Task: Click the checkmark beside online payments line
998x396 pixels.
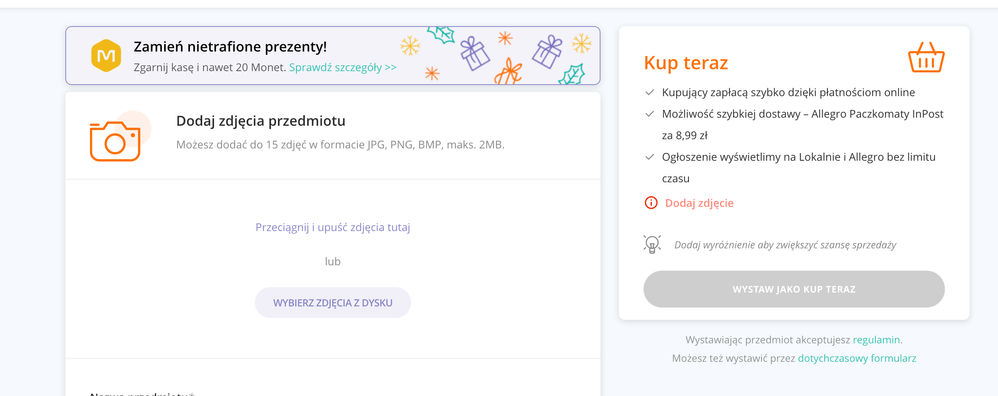Action: click(x=650, y=92)
